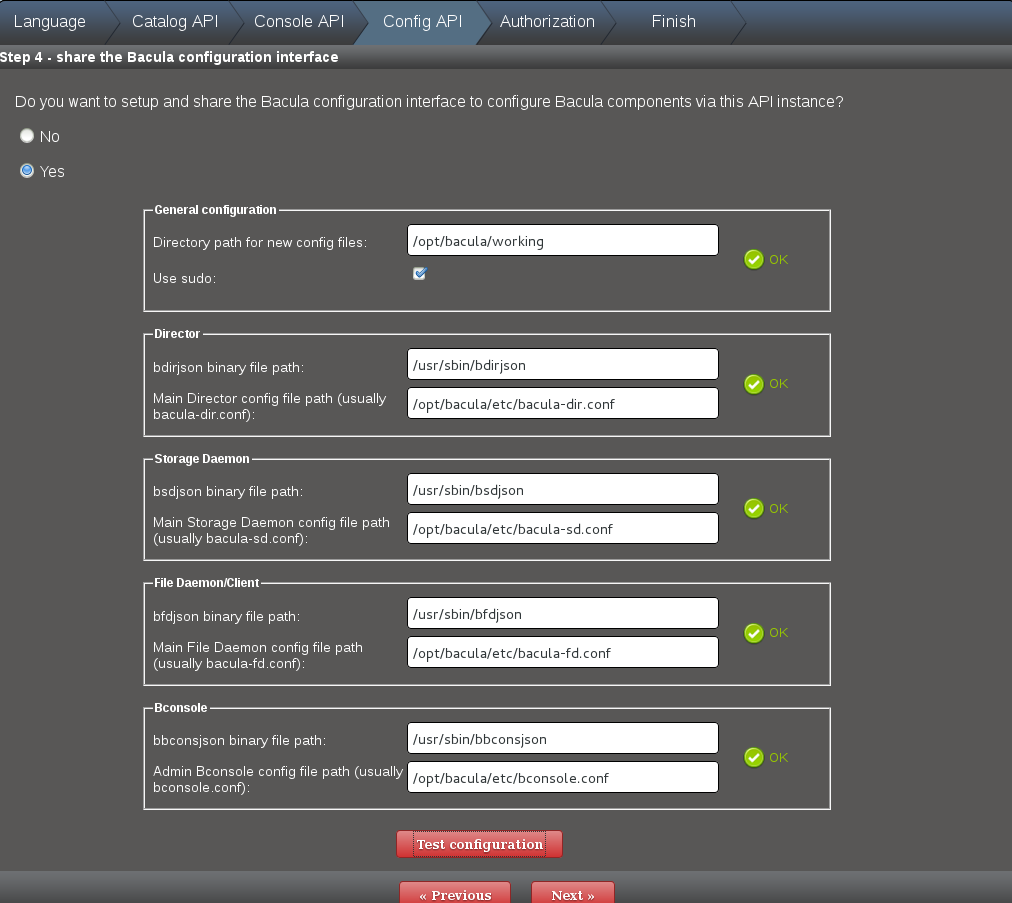Click the 'bbconsjson binary file path:' label
The width and height of the screenshot is (1012, 903).
click(239, 740)
